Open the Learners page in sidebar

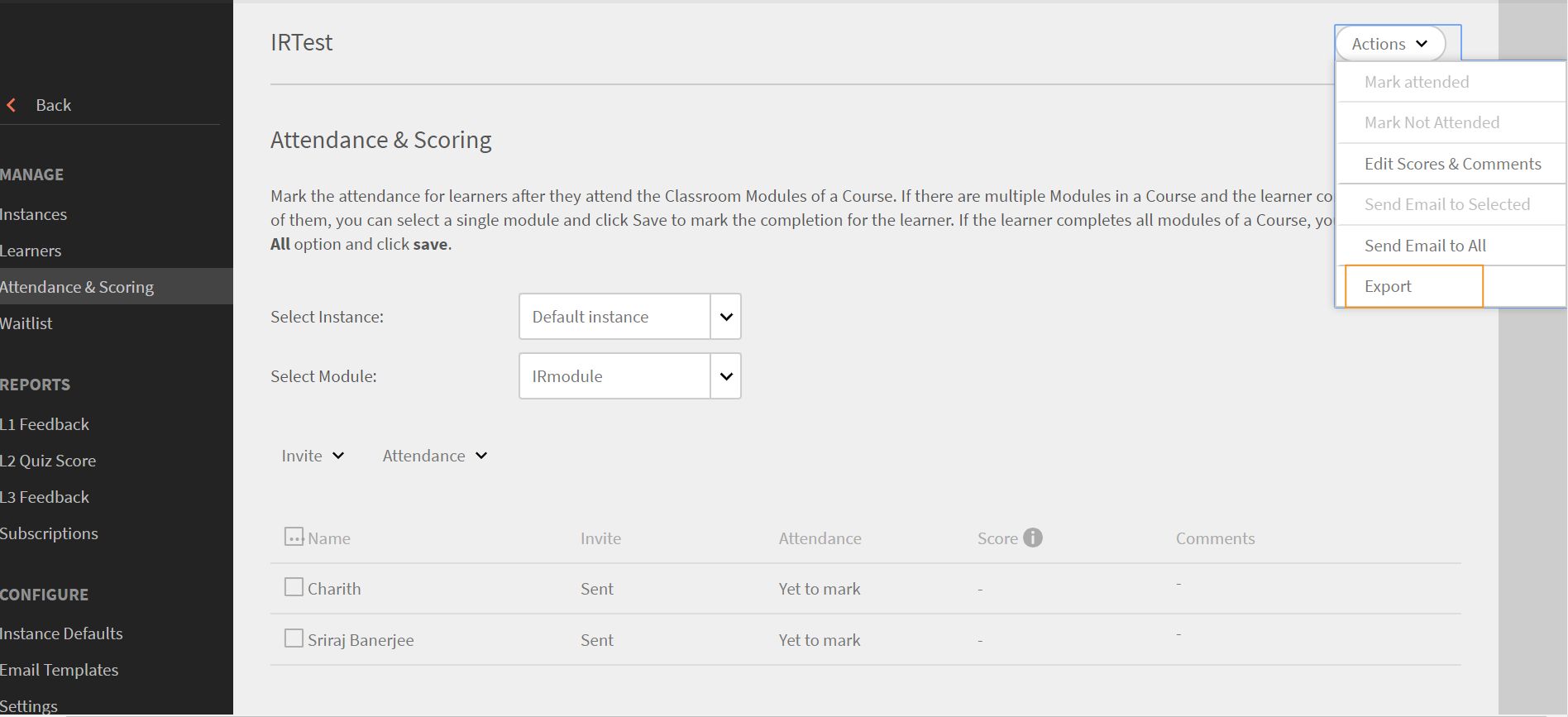coord(31,251)
